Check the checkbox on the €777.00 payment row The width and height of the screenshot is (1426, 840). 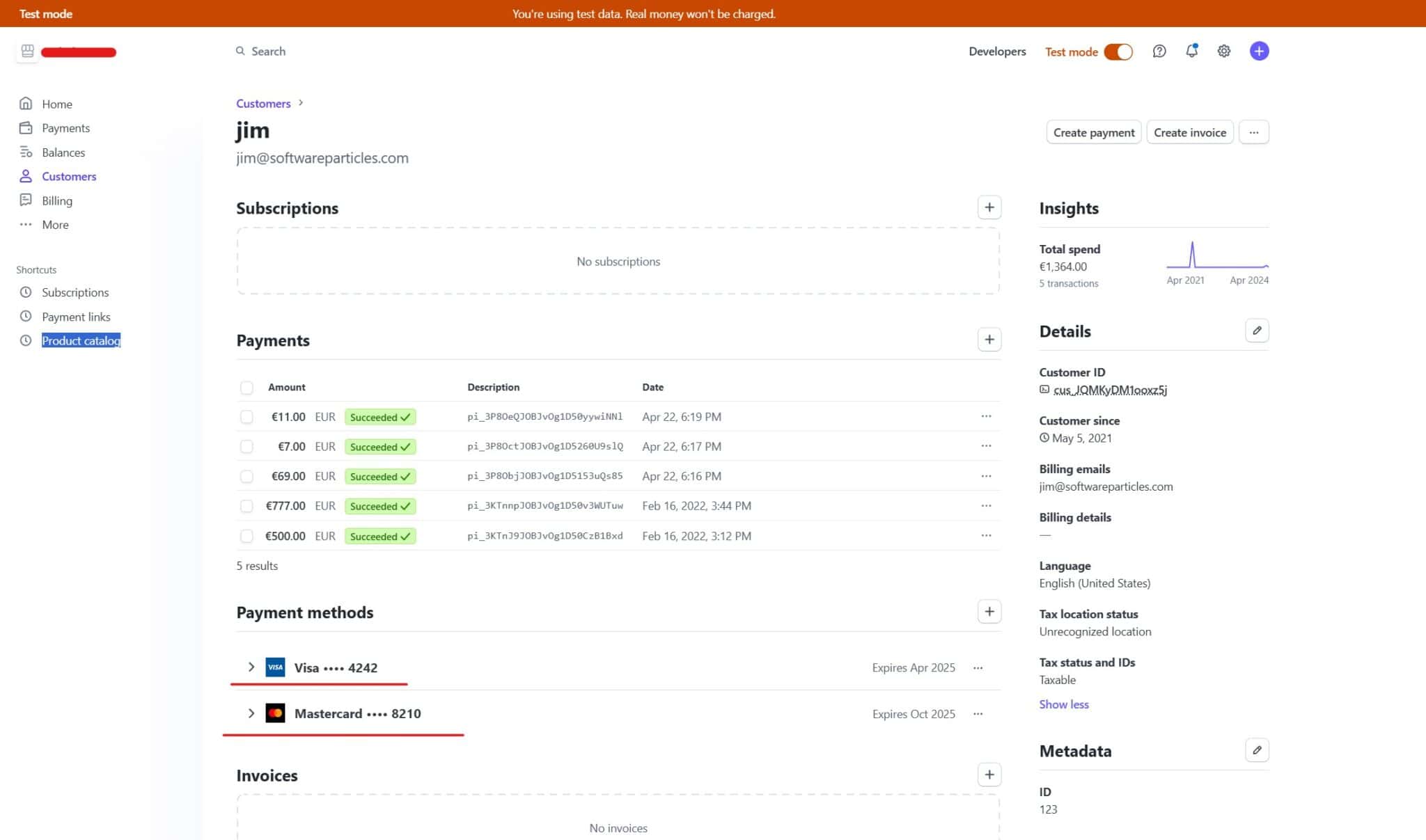(x=246, y=506)
